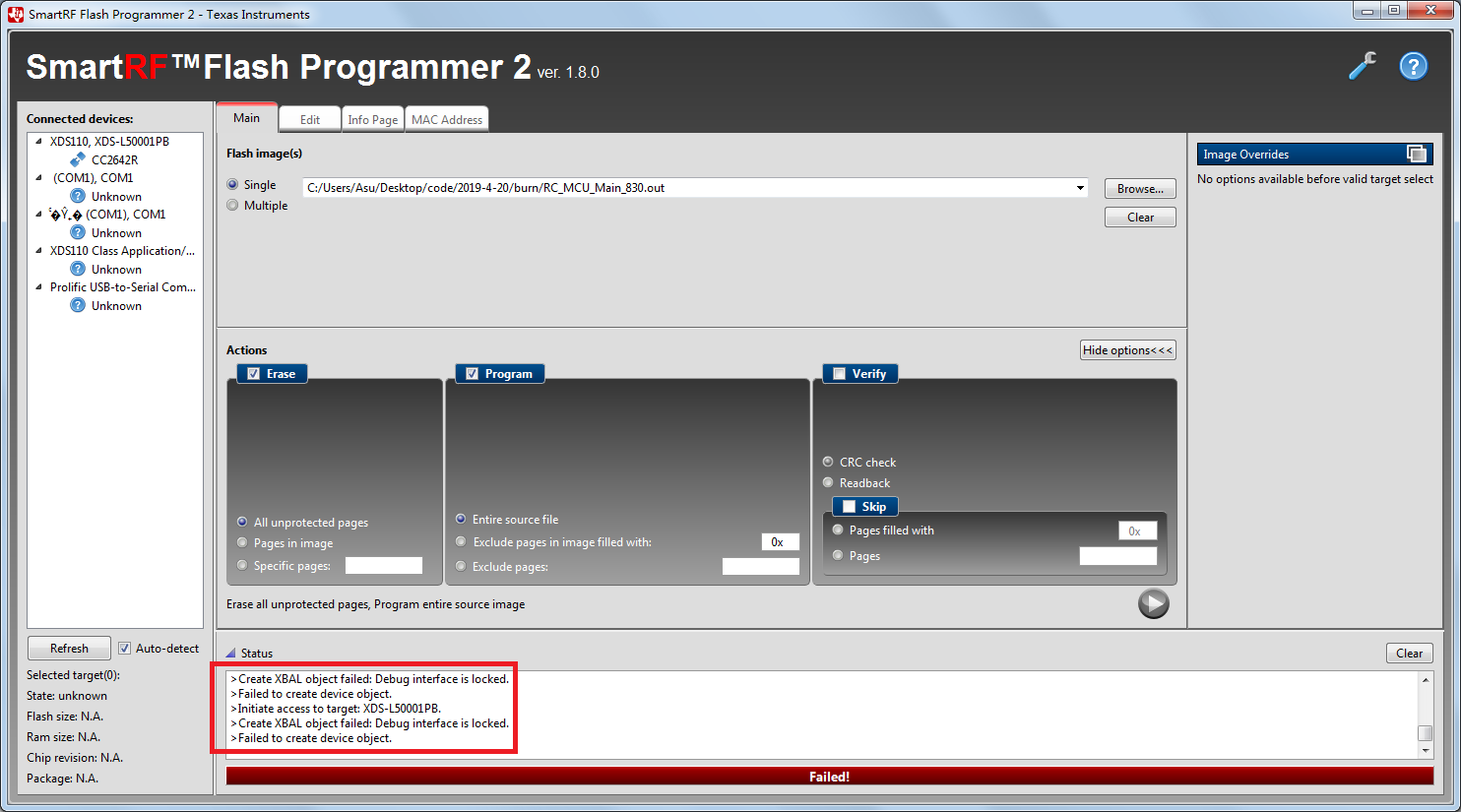Collapse the XDS110 Class Application tree node
1461x812 pixels.
coord(38,250)
